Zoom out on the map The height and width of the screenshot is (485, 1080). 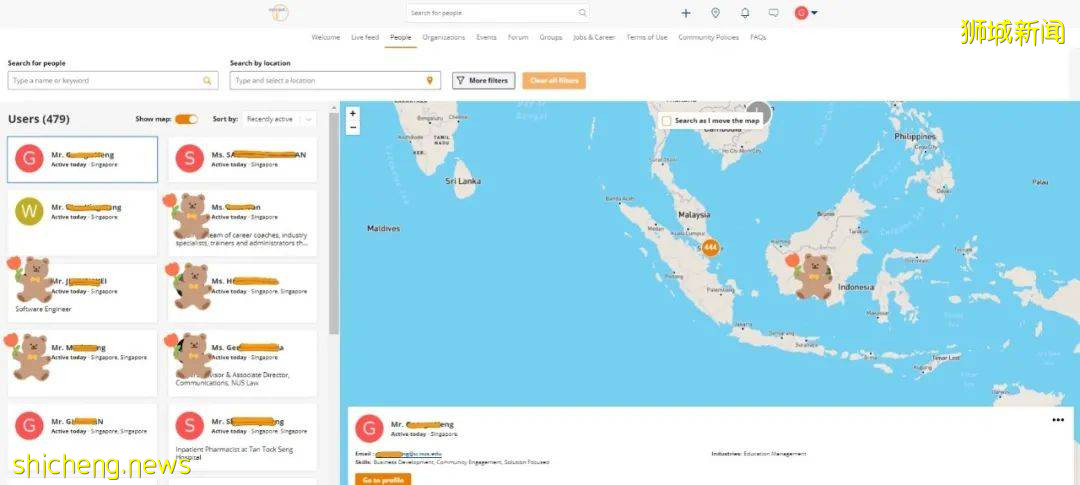tap(352, 127)
